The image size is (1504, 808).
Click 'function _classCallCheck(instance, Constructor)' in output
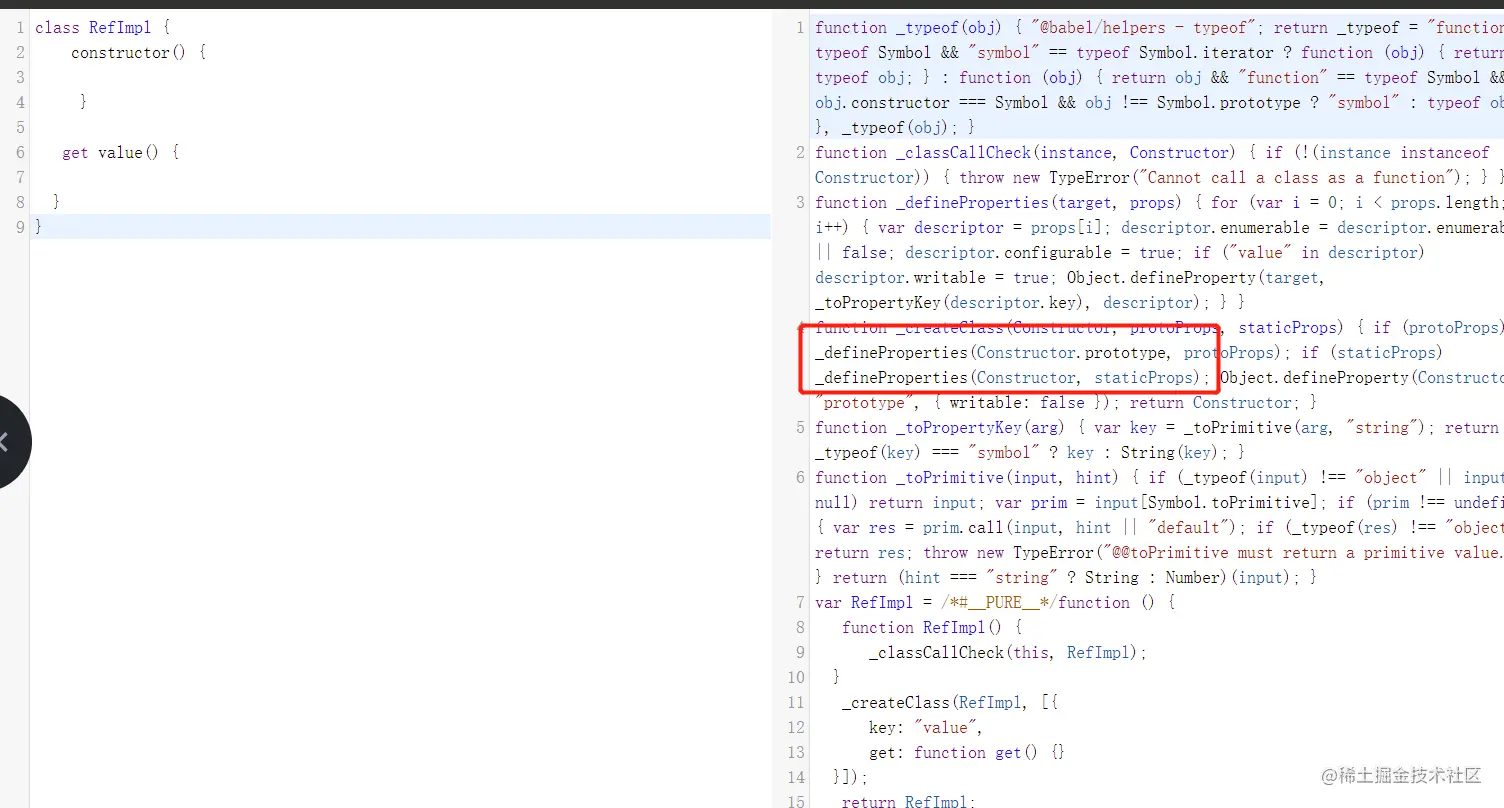[x=1025, y=153]
